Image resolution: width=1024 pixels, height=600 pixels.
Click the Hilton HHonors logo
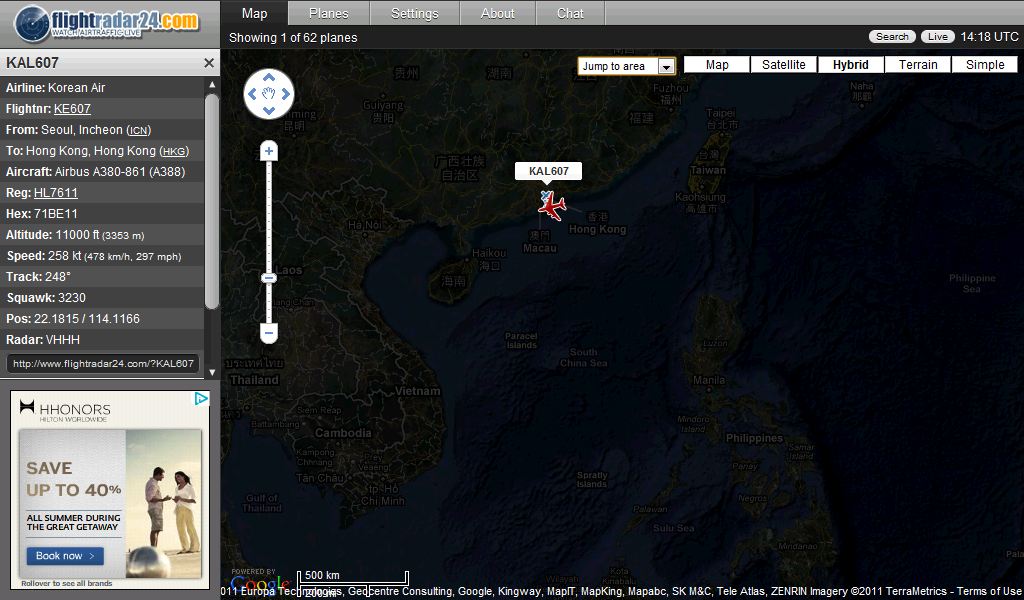coord(65,411)
